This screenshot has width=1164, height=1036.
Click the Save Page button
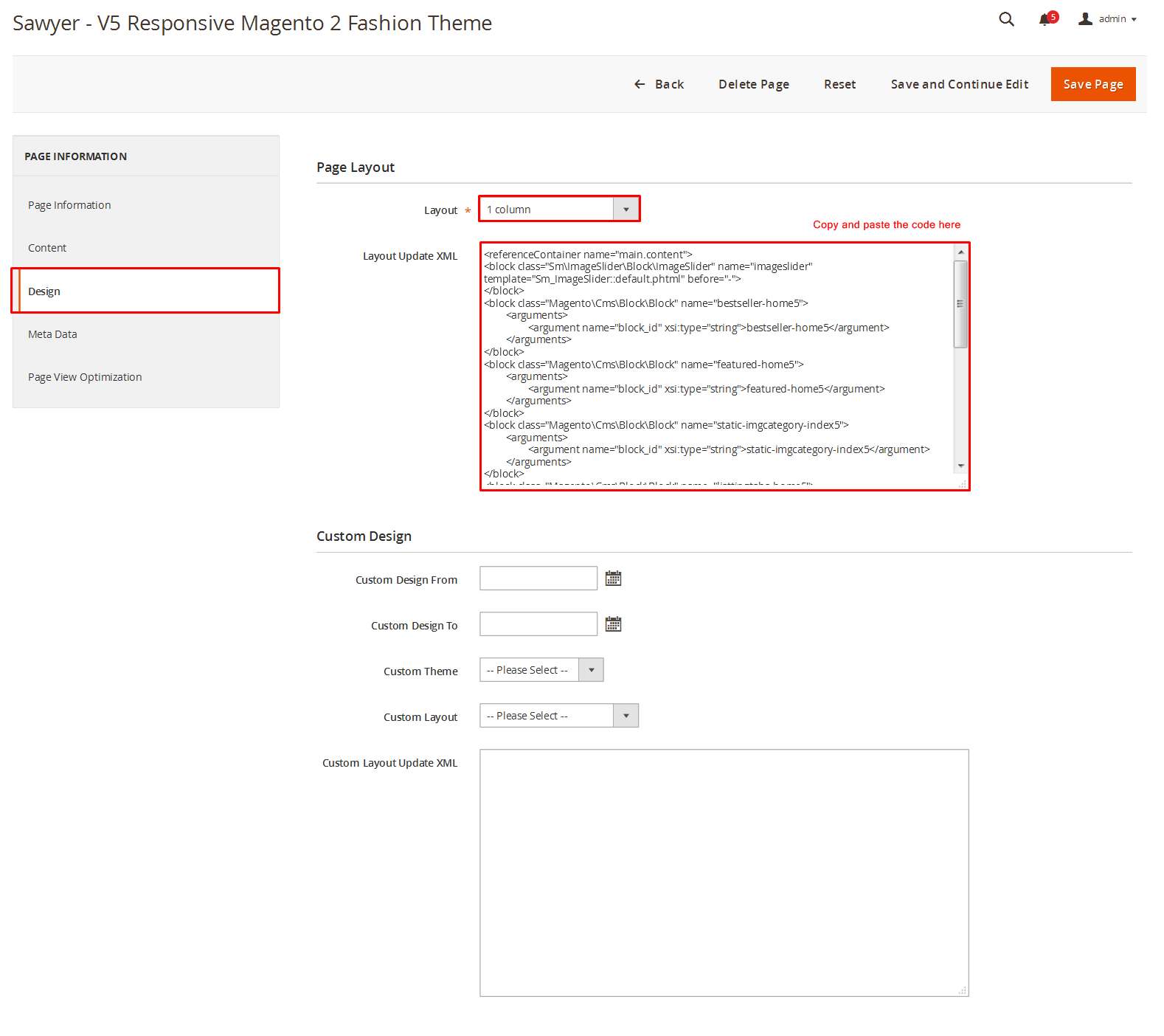click(x=1092, y=84)
